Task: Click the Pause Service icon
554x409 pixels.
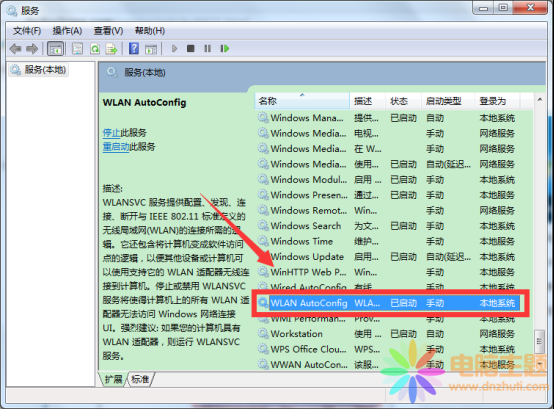Action: (x=207, y=48)
